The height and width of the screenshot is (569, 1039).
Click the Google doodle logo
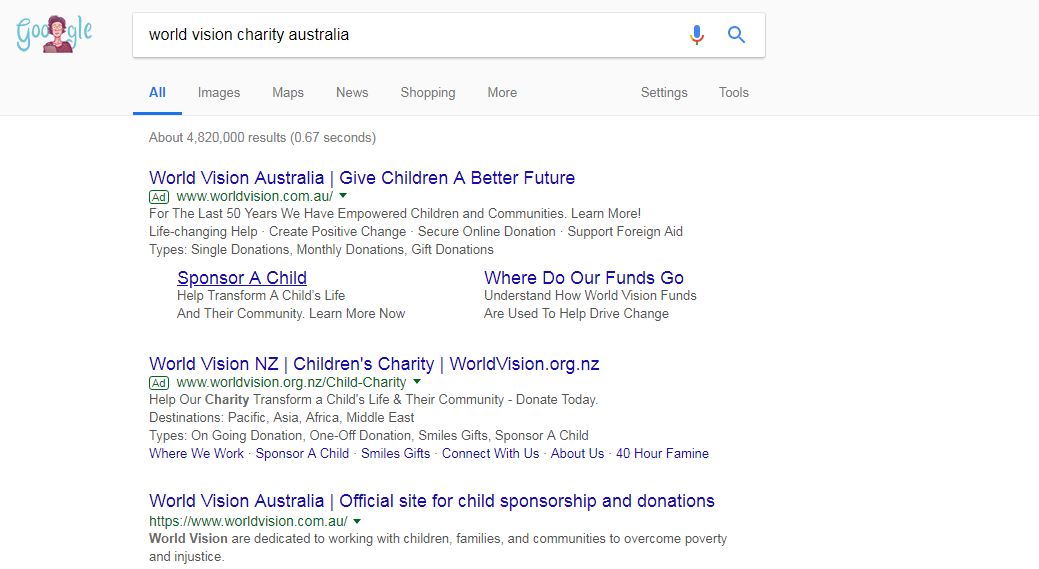click(x=54, y=34)
